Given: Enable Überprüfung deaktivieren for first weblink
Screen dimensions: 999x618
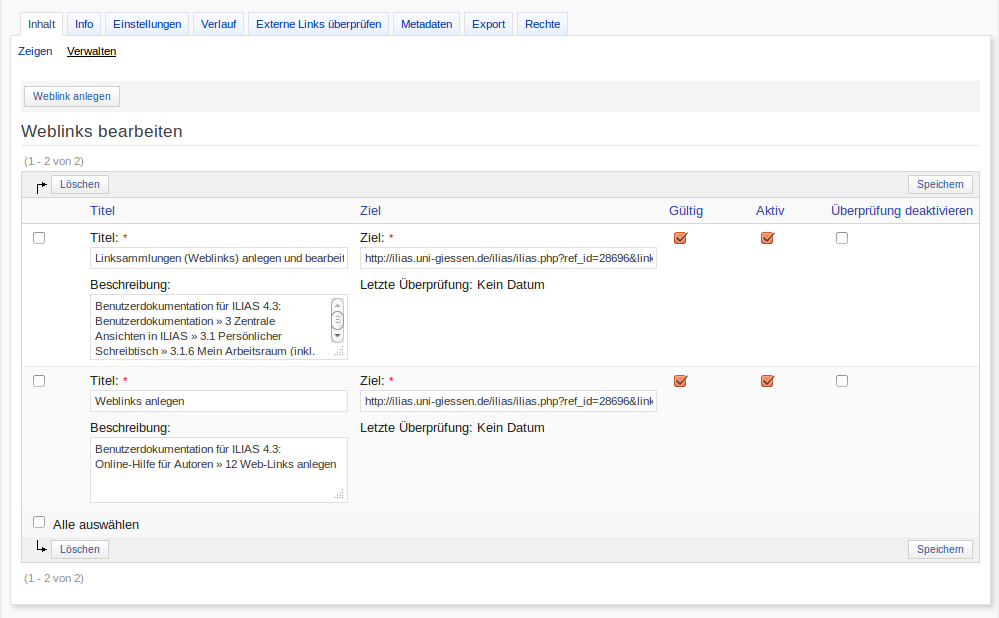Looking at the screenshot, I should (x=842, y=238).
